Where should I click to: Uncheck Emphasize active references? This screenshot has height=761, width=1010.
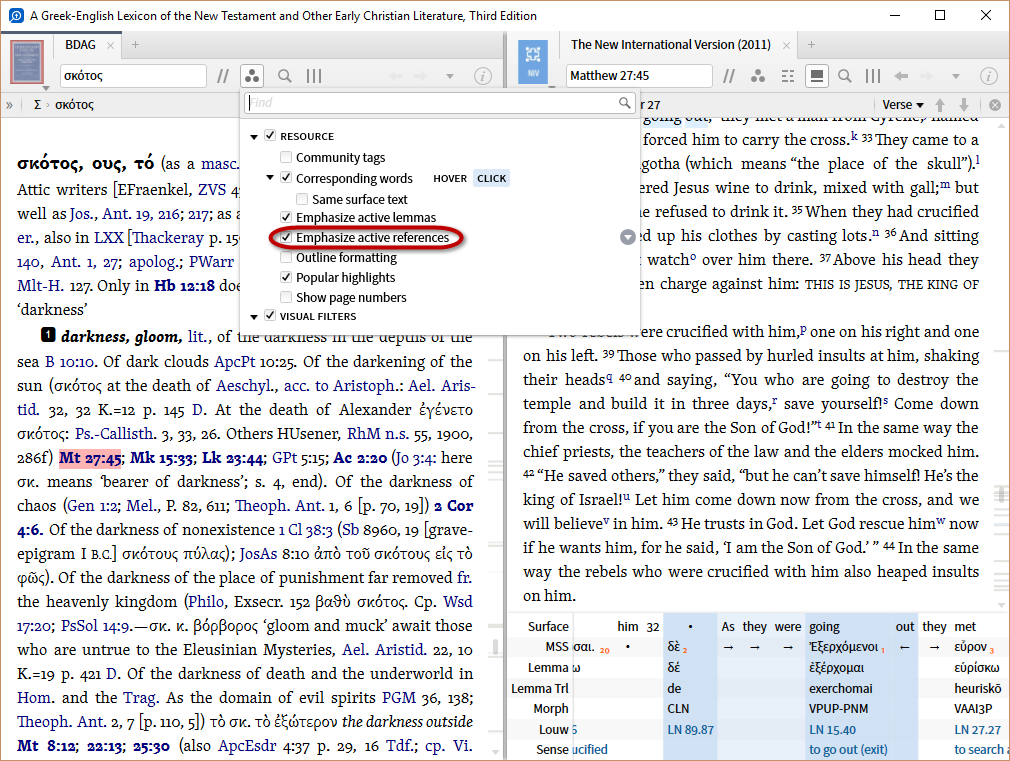pyautogui.click(x=287, y=238)
